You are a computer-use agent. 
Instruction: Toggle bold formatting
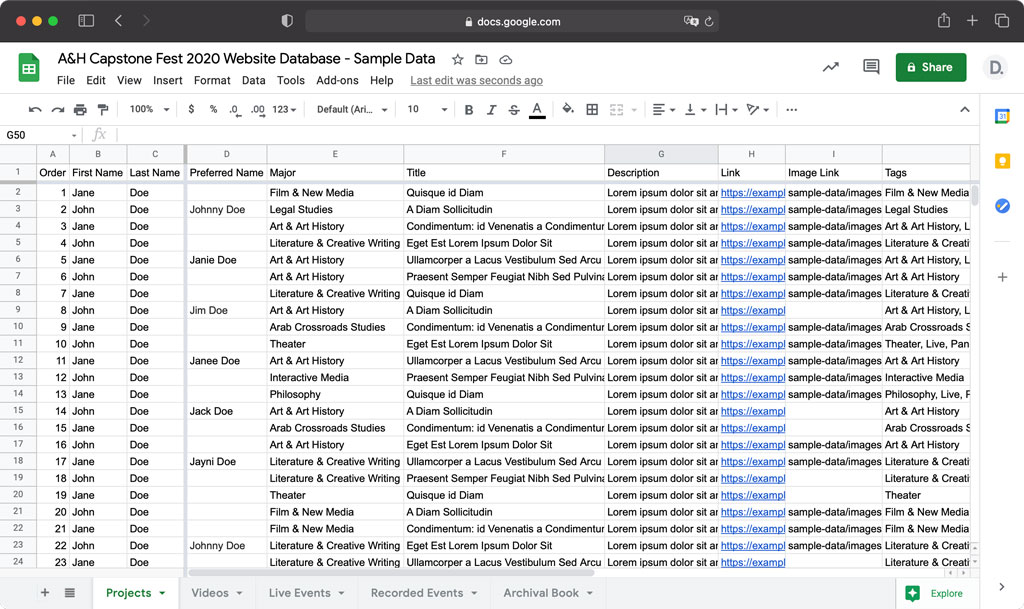(x=469, y=109)
